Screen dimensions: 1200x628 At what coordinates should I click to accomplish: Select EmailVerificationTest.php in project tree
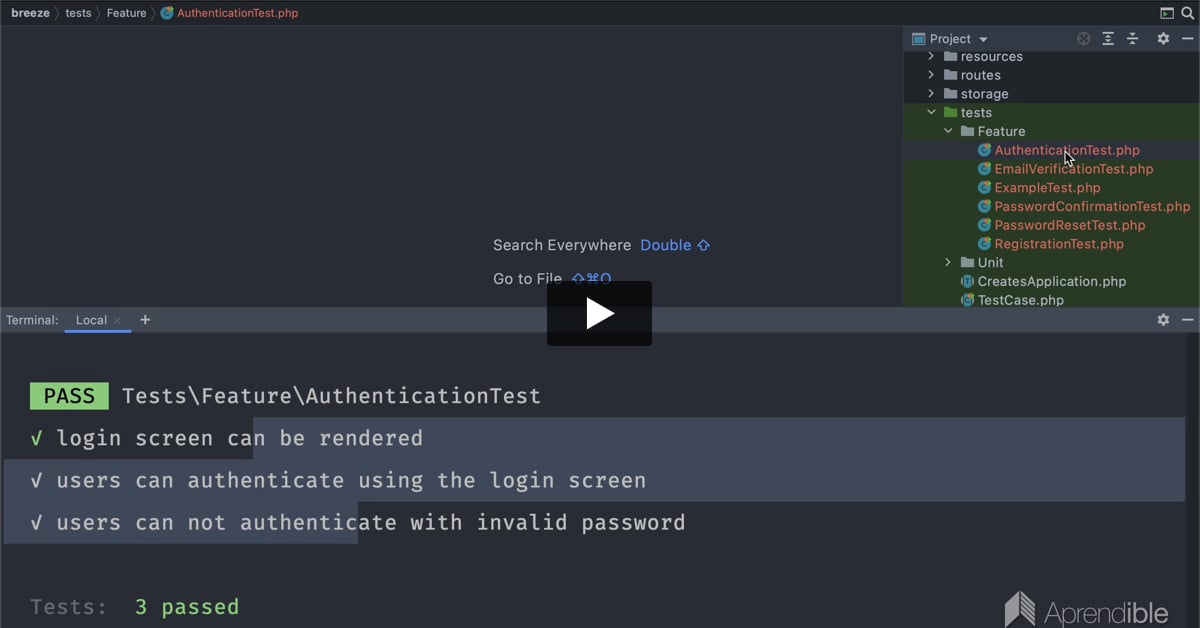click(1074, 169)
